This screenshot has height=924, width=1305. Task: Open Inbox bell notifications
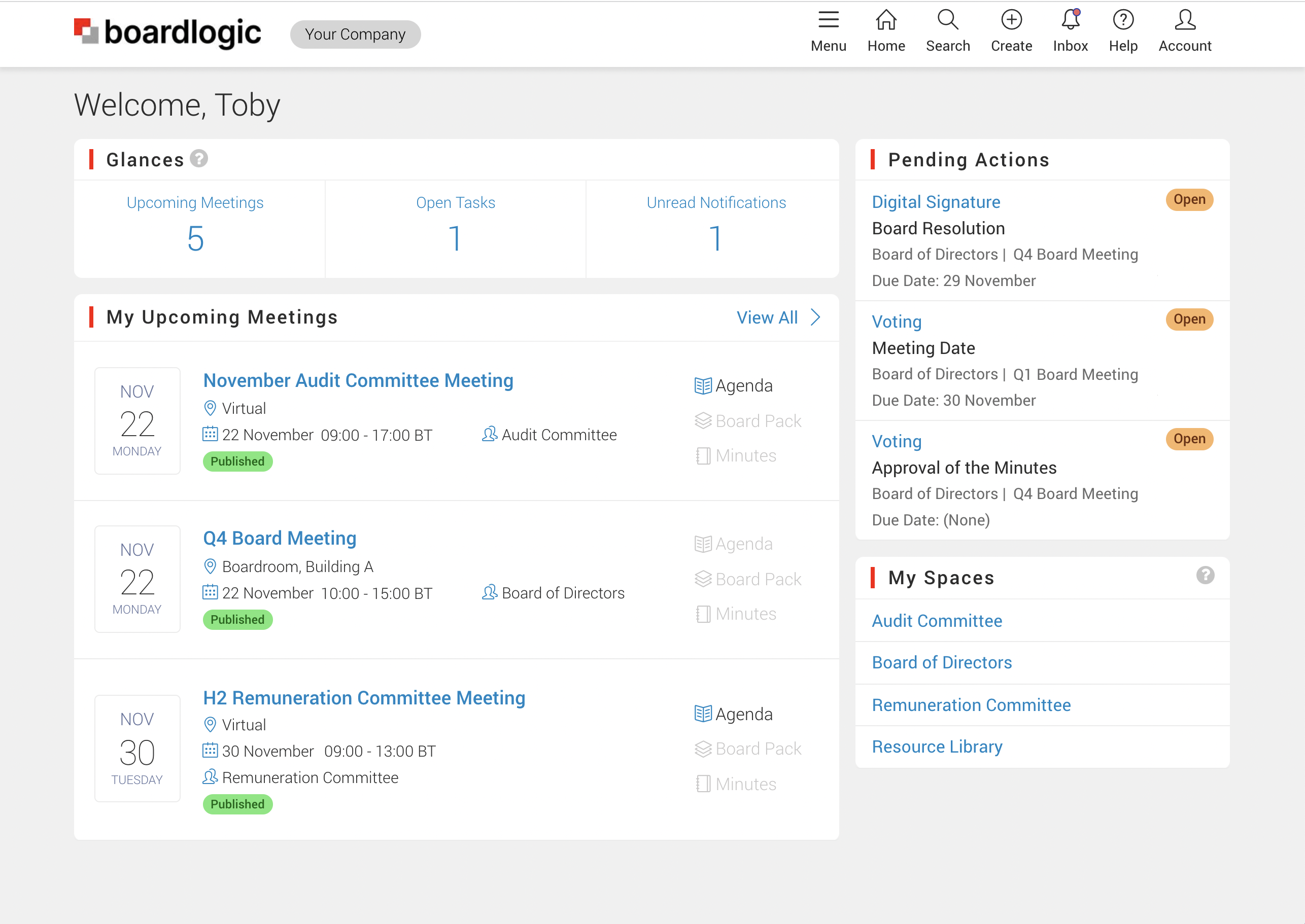[1070, 20]
